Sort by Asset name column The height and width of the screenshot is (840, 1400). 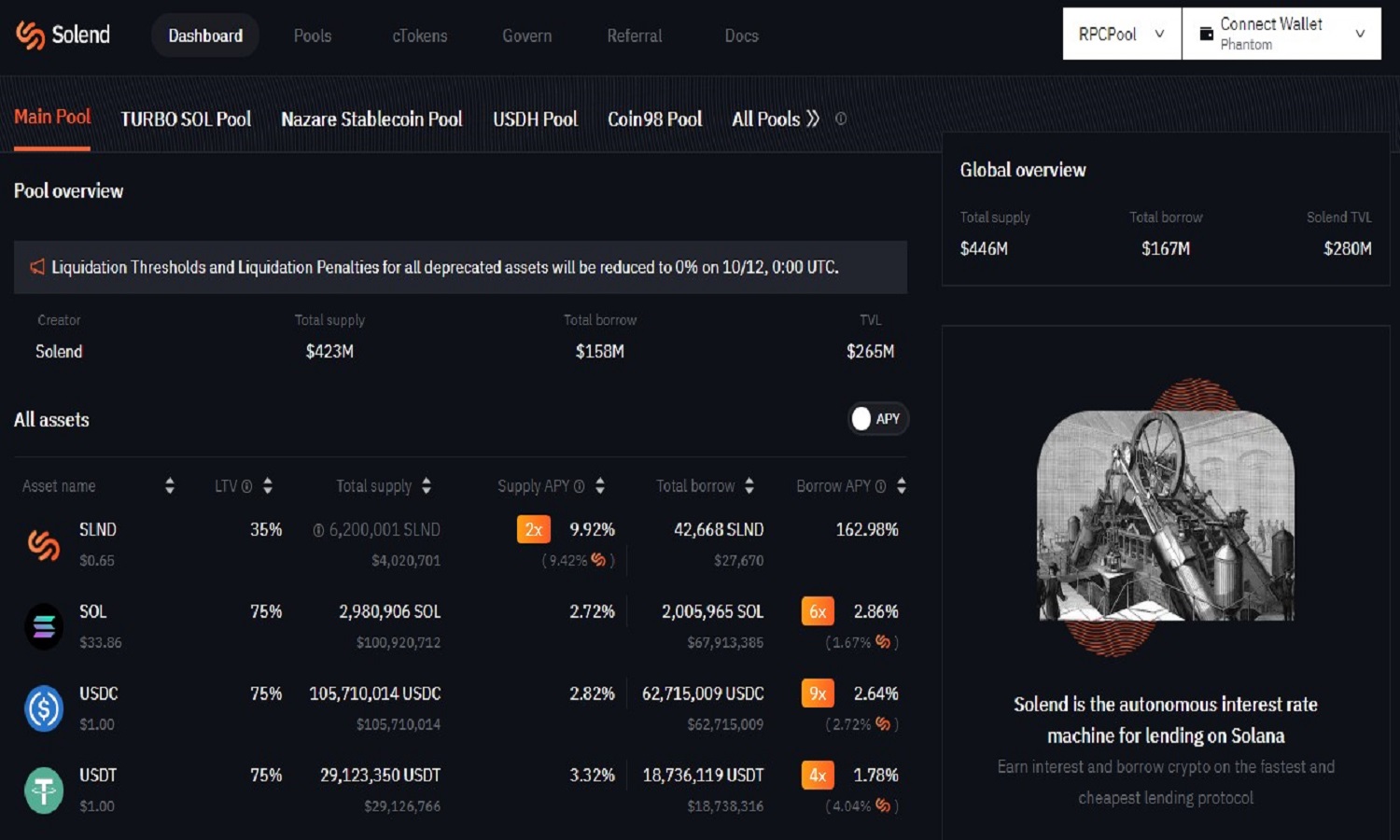click(169, 486)
